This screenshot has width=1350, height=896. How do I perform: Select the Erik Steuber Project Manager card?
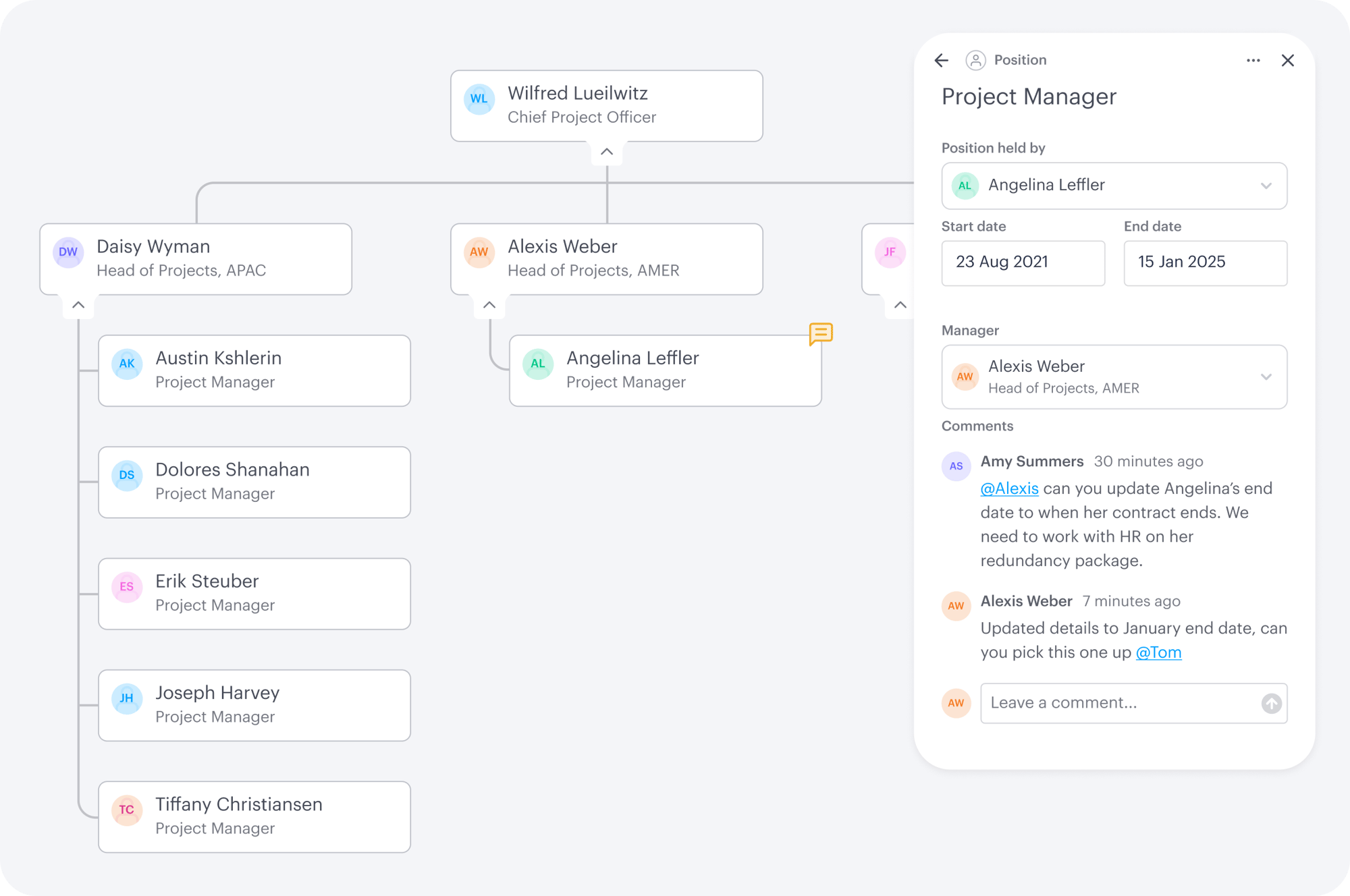(254, 594)
